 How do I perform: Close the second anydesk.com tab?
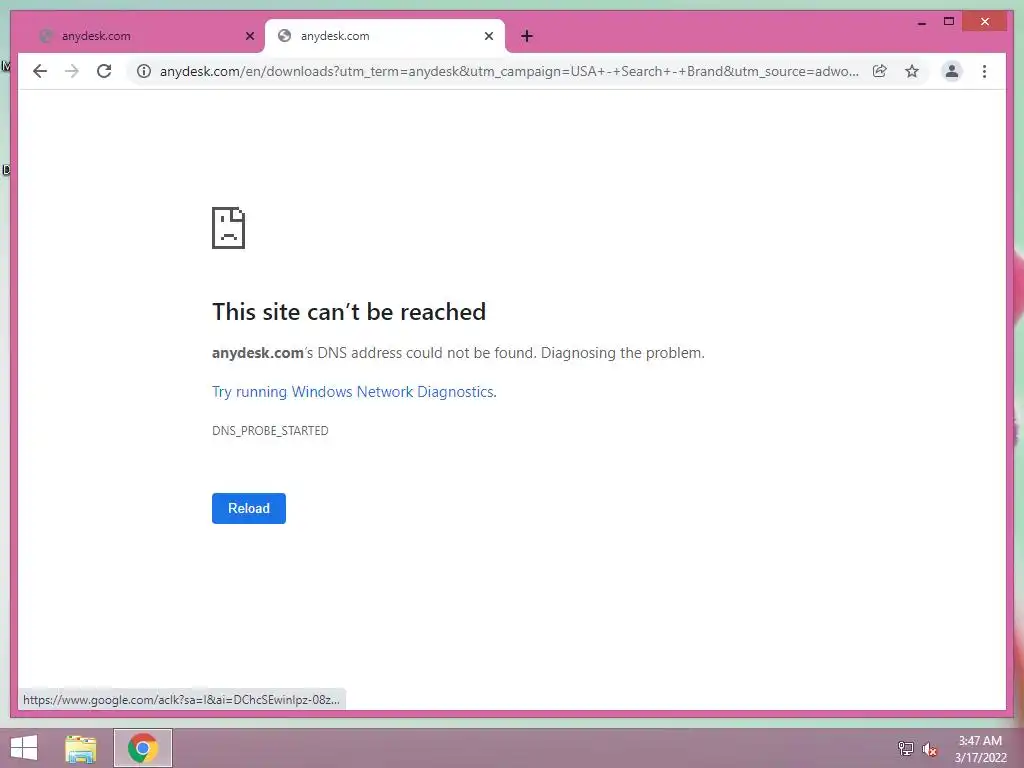(488, 37)
